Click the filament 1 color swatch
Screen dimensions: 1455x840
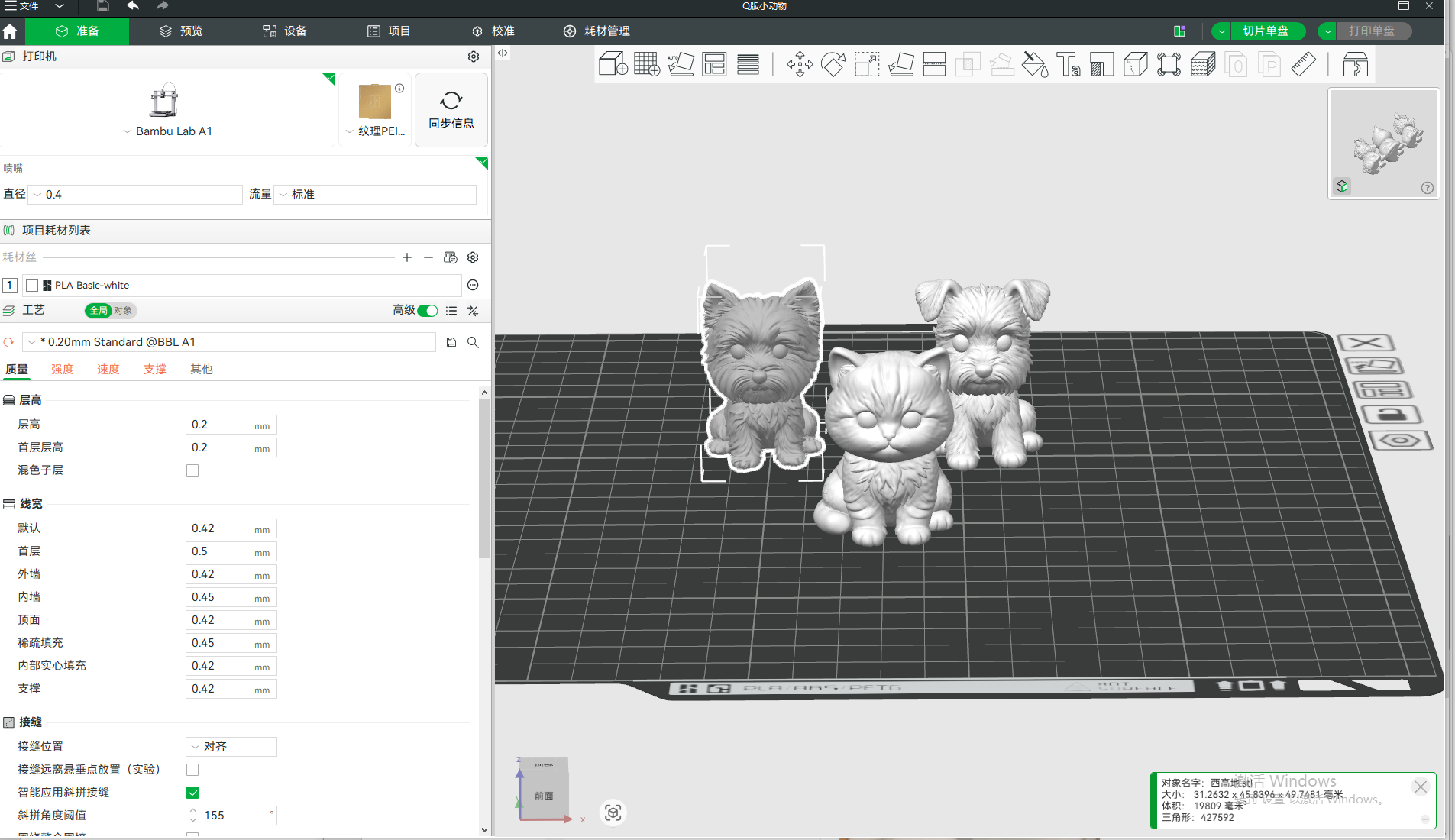point(32,286)
